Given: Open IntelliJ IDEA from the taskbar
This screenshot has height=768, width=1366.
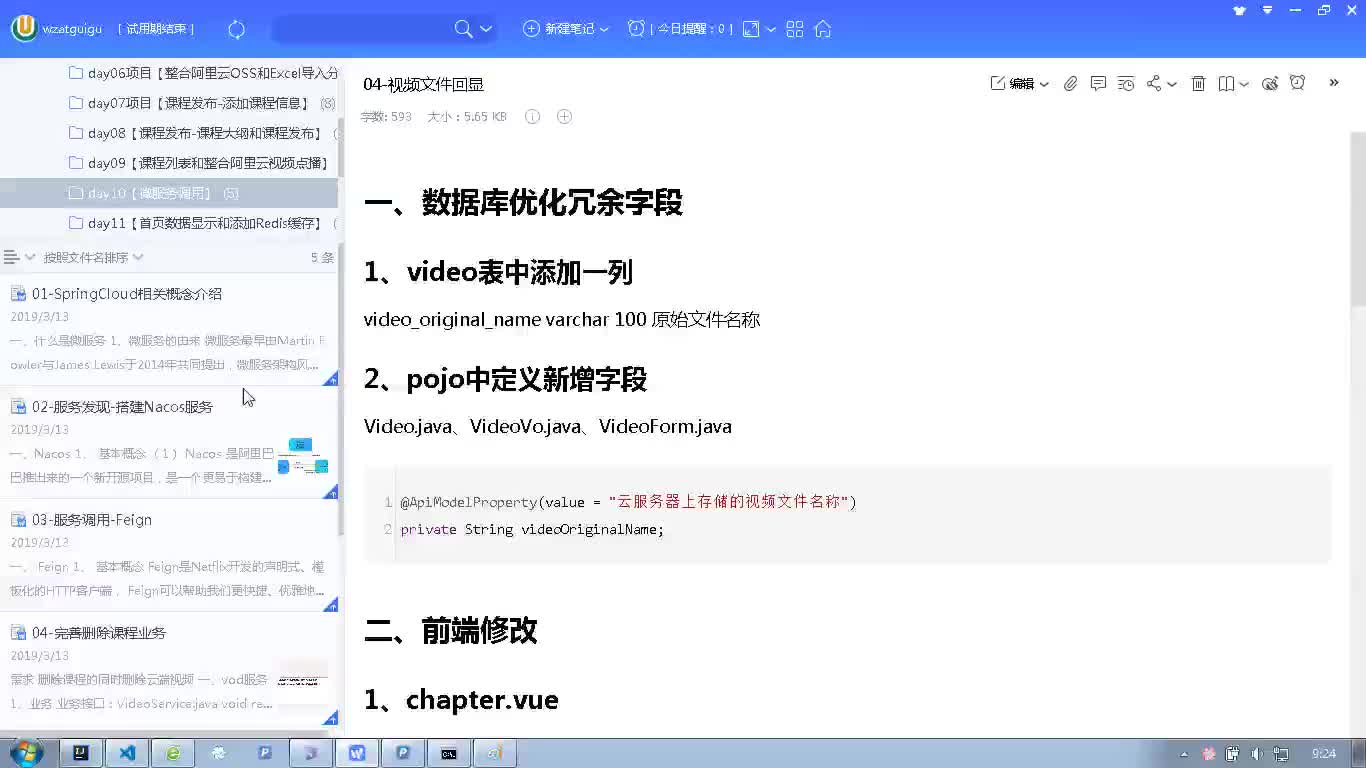Looking at the screenshot, I should (81, 753).
